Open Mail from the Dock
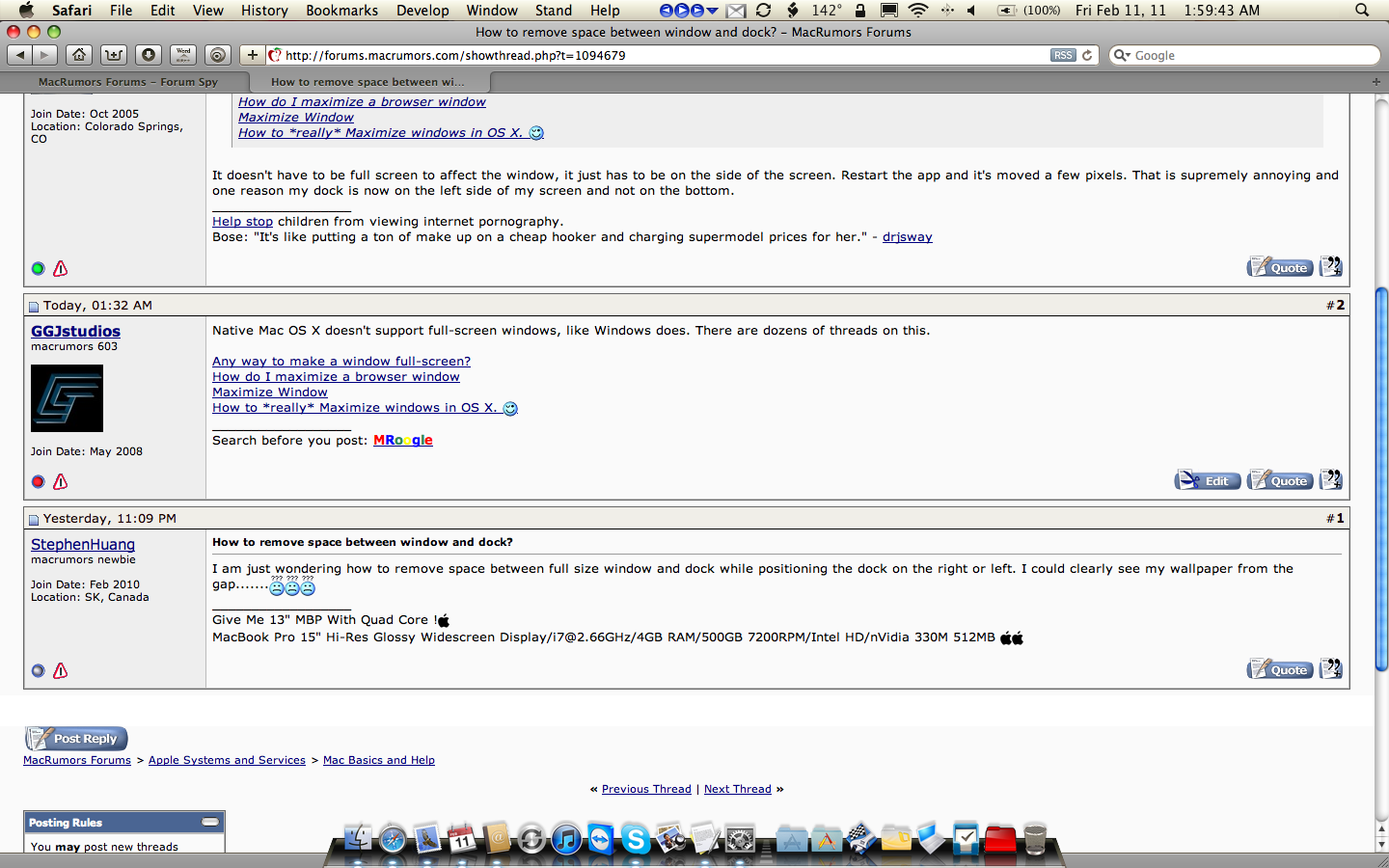Screen dimensions: 1389x868 (427, 839)
